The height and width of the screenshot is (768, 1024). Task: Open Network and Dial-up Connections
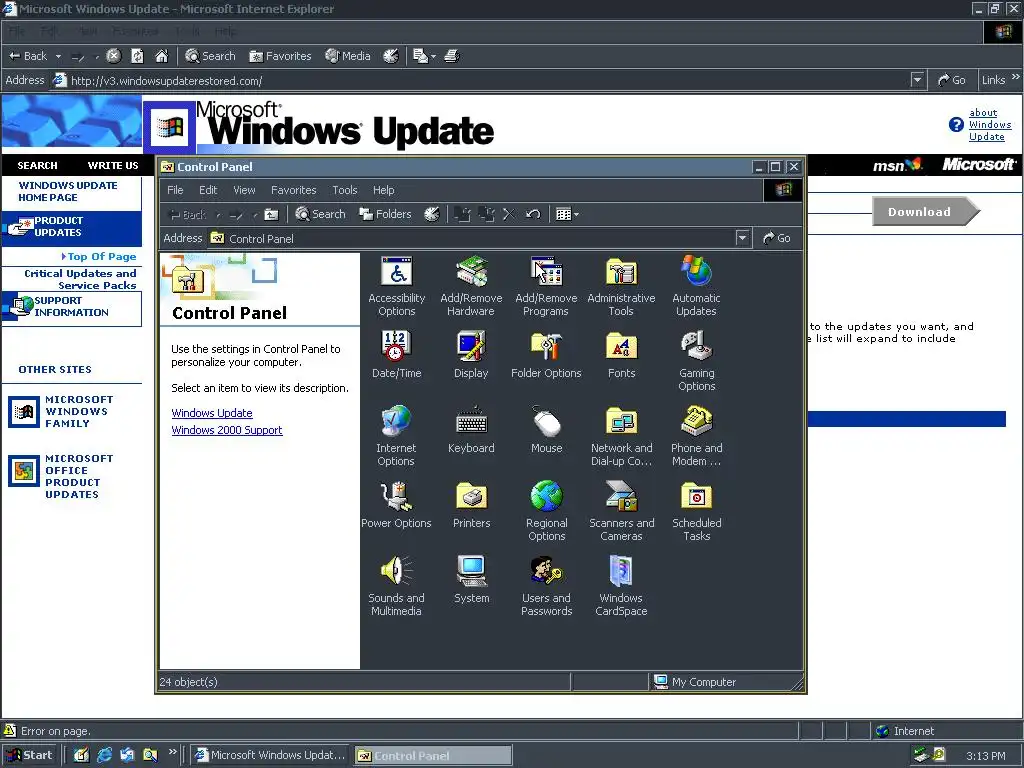(x=621, y=436)
